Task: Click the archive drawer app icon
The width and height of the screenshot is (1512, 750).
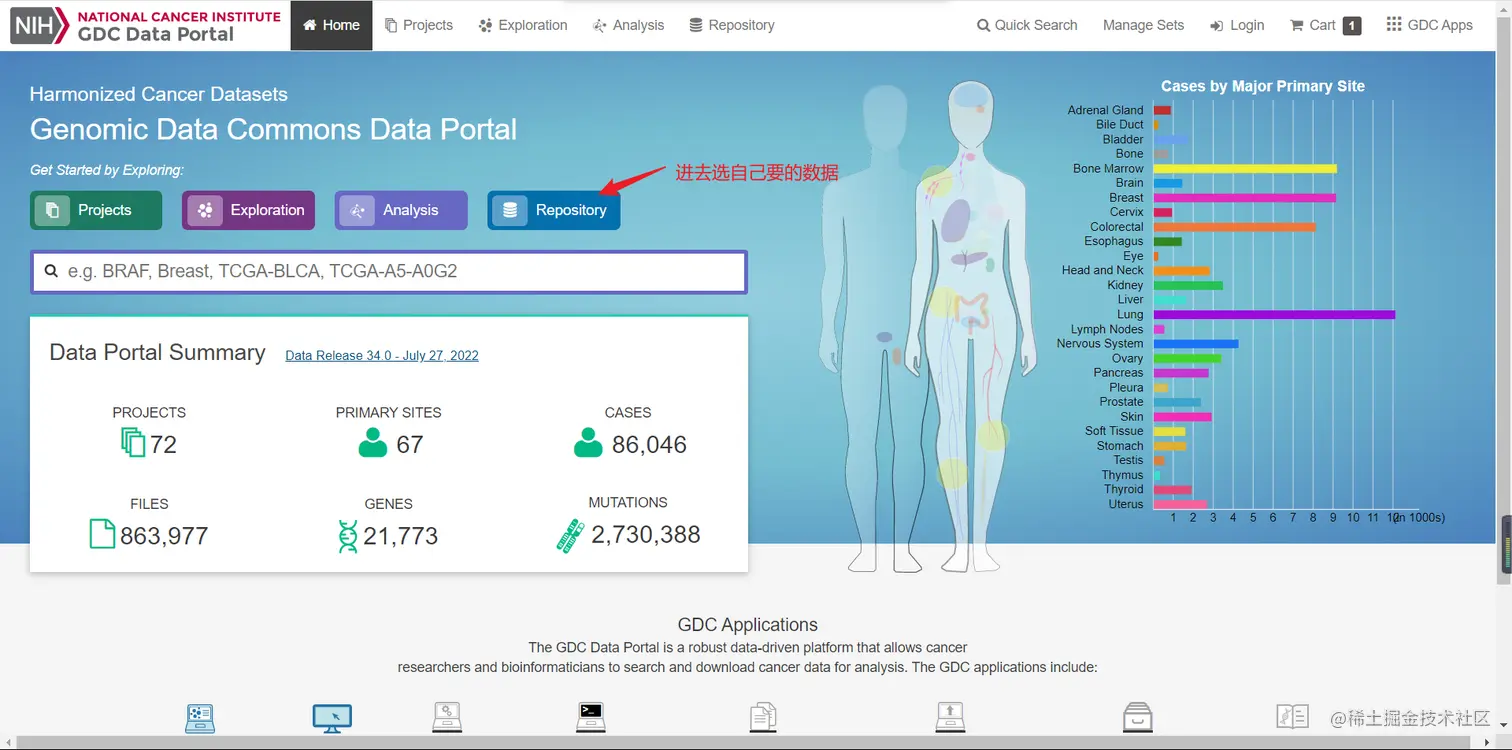Action: coord(1136,717)
